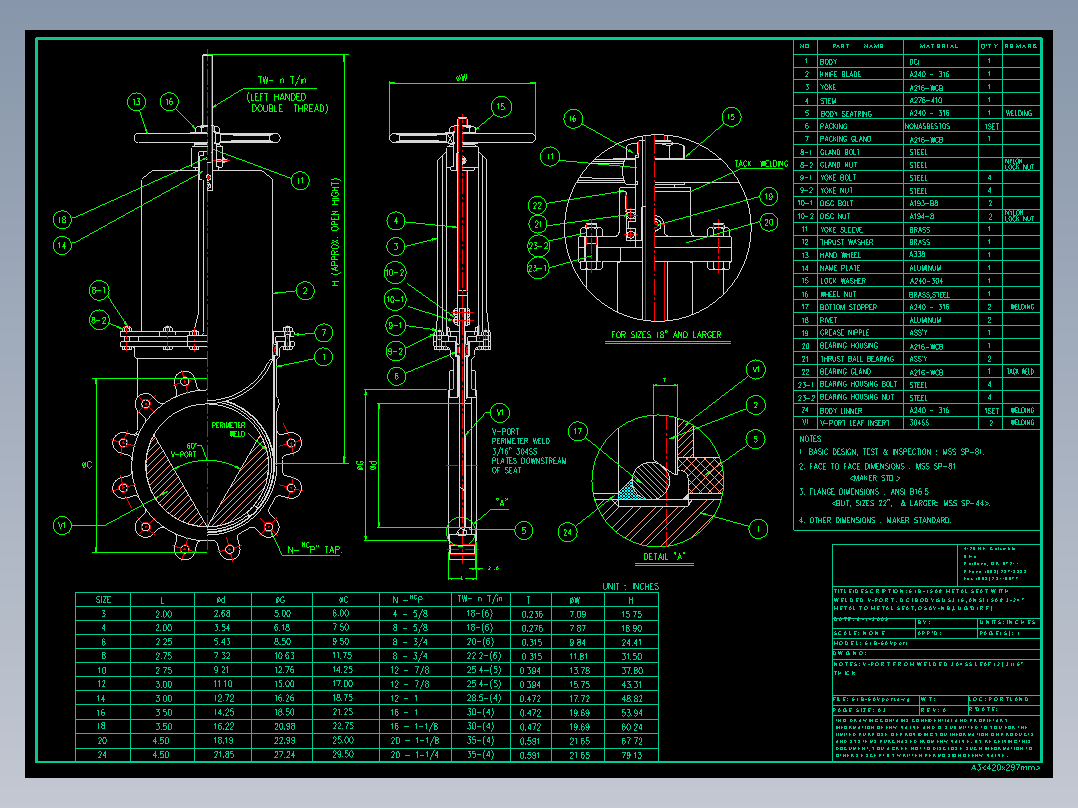Click balloon 7 near the packing gland
Screen dimensions: 1078x808
tap(323, 333)
